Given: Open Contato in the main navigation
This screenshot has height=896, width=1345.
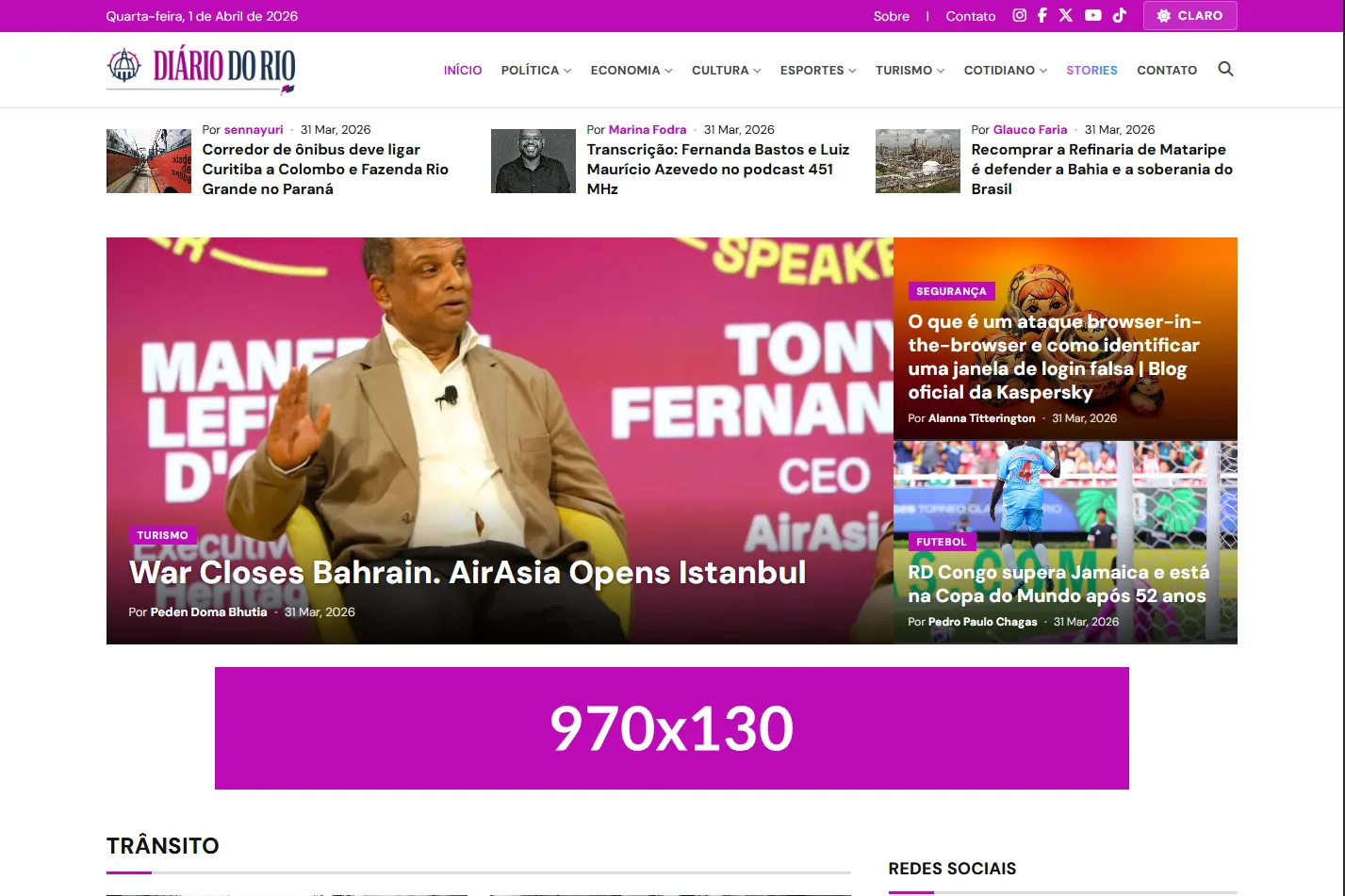Looking at the screenshot, I should [x=1167, y=70].
